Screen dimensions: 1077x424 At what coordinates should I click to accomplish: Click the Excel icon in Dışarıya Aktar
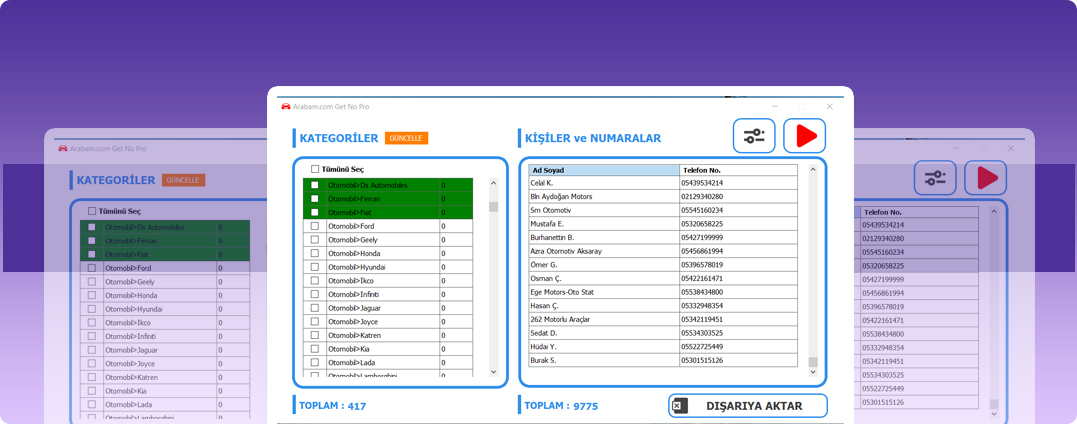pos(679,406)
